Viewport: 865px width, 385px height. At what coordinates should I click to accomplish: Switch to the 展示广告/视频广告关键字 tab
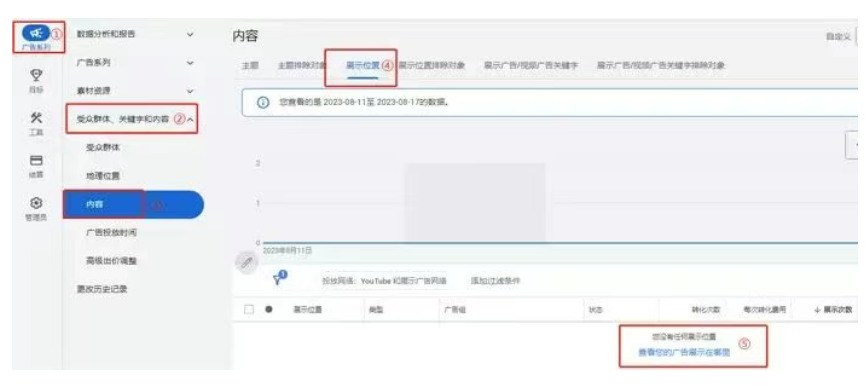[531, 66]
